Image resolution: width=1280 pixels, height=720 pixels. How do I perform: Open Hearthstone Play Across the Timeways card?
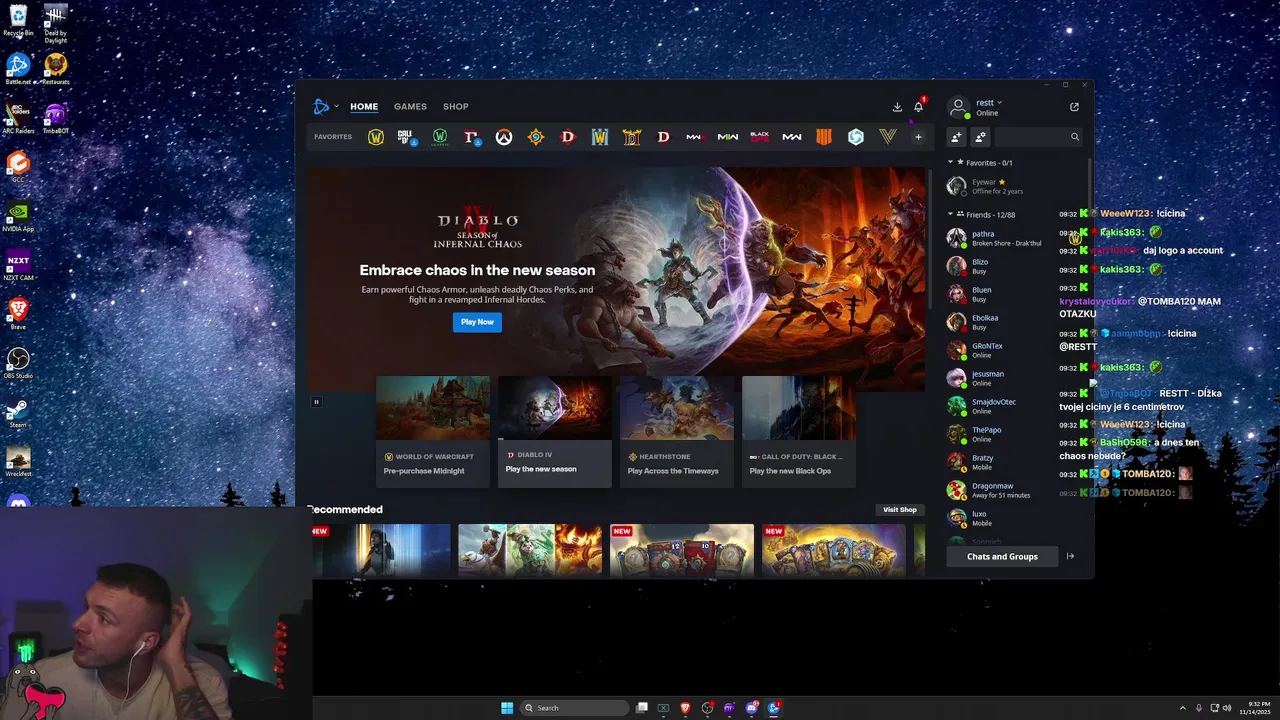[677, 432]
